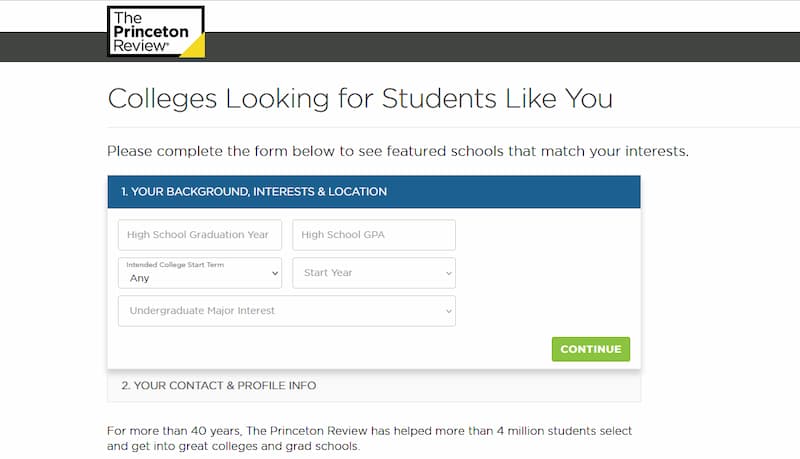The image size is (800, 459).
Task: Open the Intended College Start Term dropdown
Action: point(200,273)
